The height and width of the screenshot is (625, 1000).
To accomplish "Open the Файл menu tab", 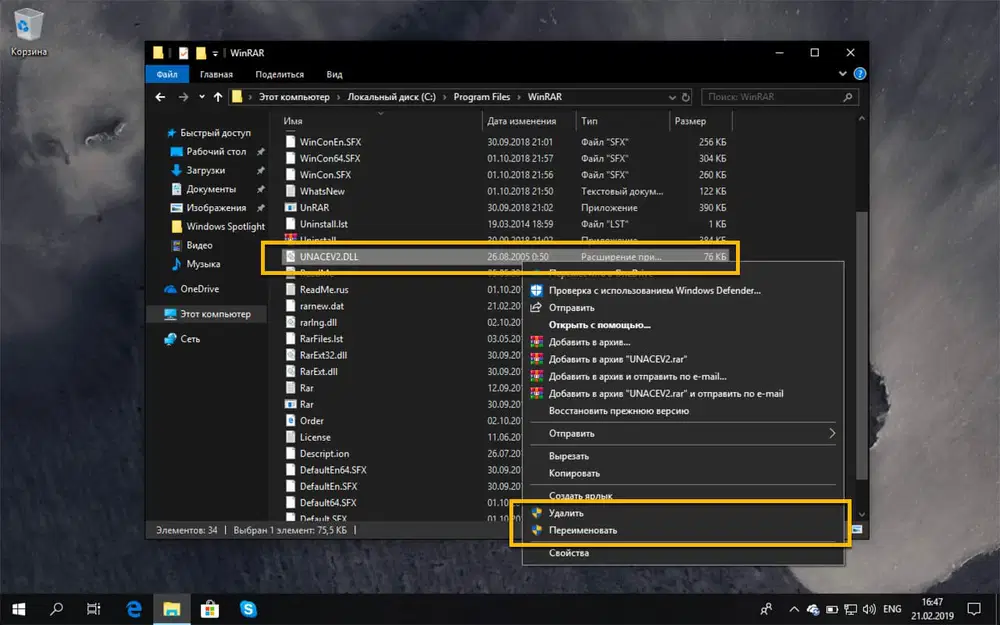I will coord(167,74).
